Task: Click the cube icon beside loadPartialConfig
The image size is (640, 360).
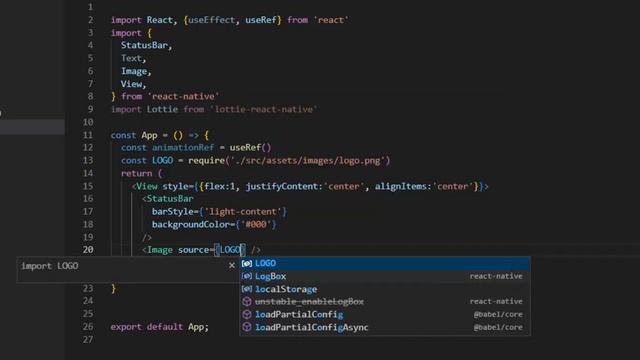Action: [x=247, y=314]
